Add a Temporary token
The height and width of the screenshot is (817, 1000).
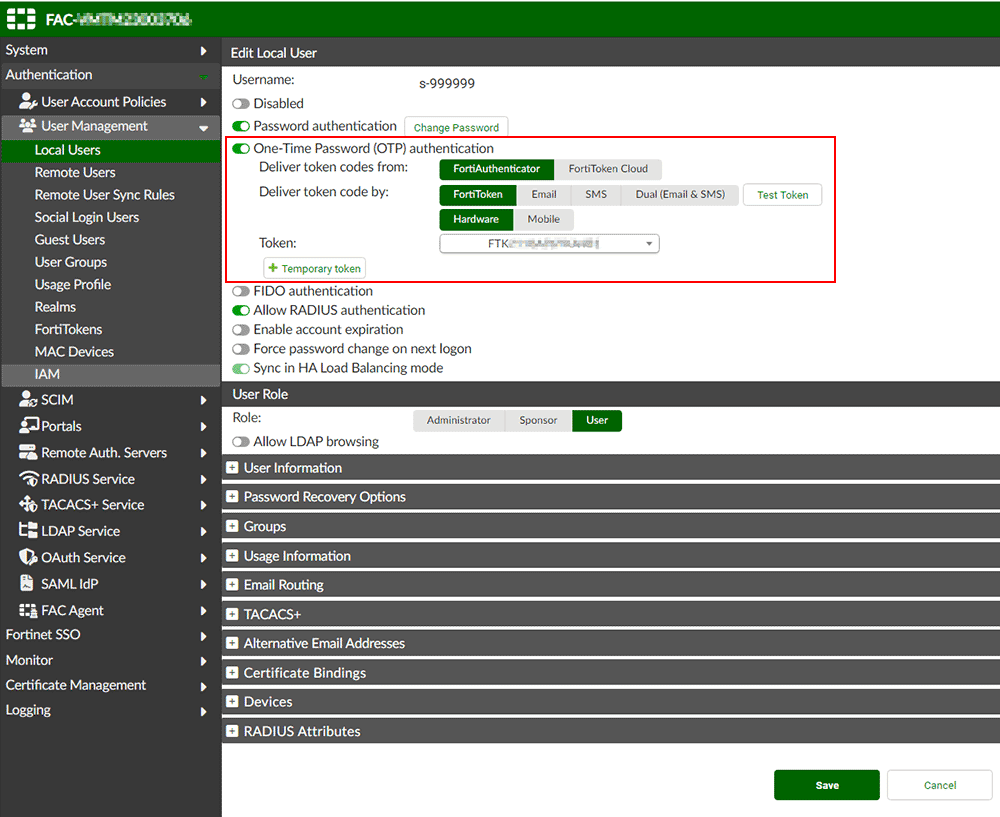(x=314, y=269)
